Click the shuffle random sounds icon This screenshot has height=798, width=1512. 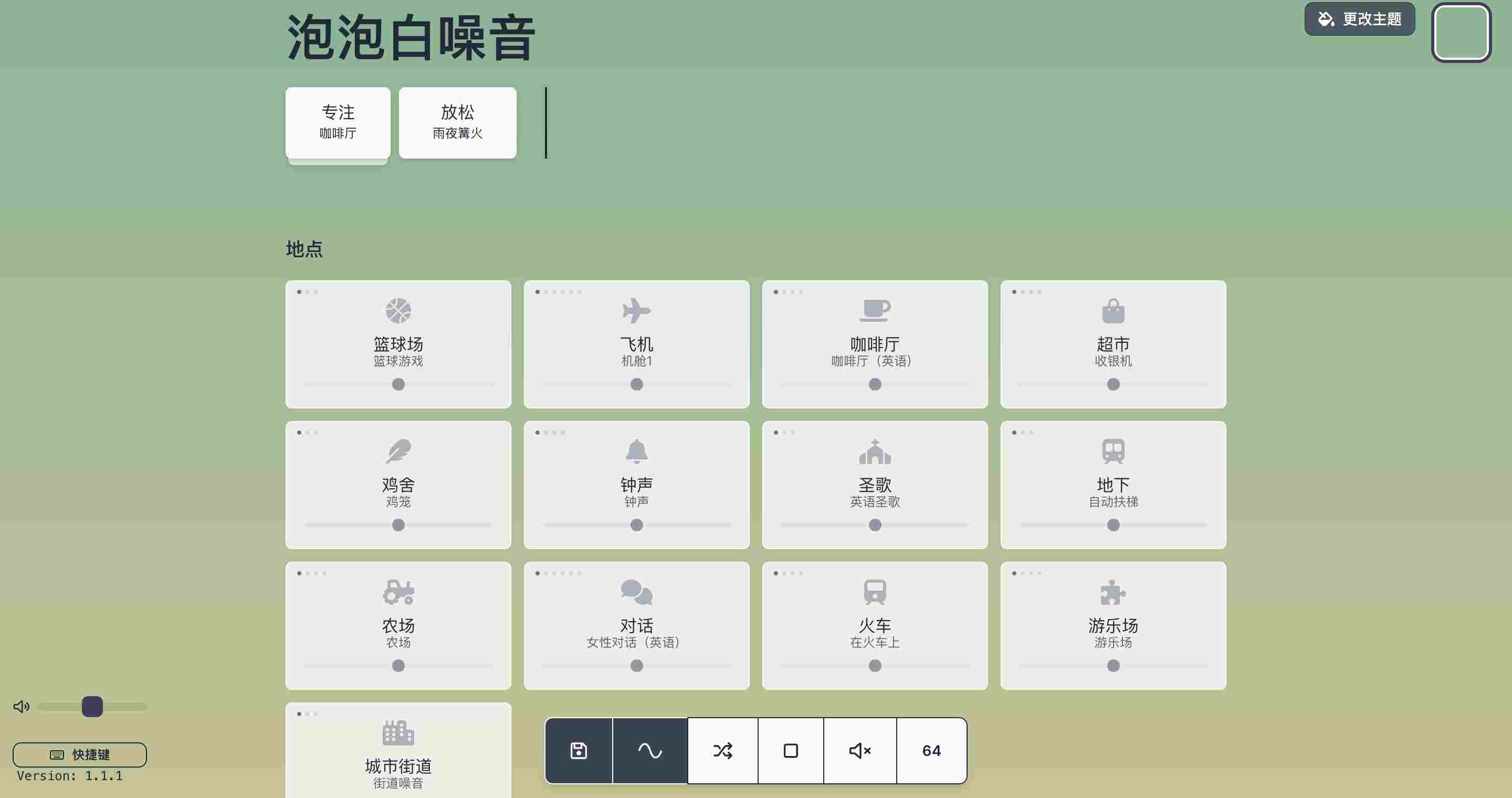(x=722, y=750)
